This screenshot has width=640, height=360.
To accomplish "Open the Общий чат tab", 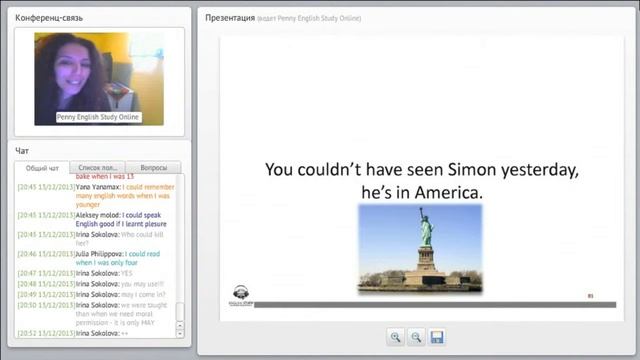I will [x=42, y=168].
